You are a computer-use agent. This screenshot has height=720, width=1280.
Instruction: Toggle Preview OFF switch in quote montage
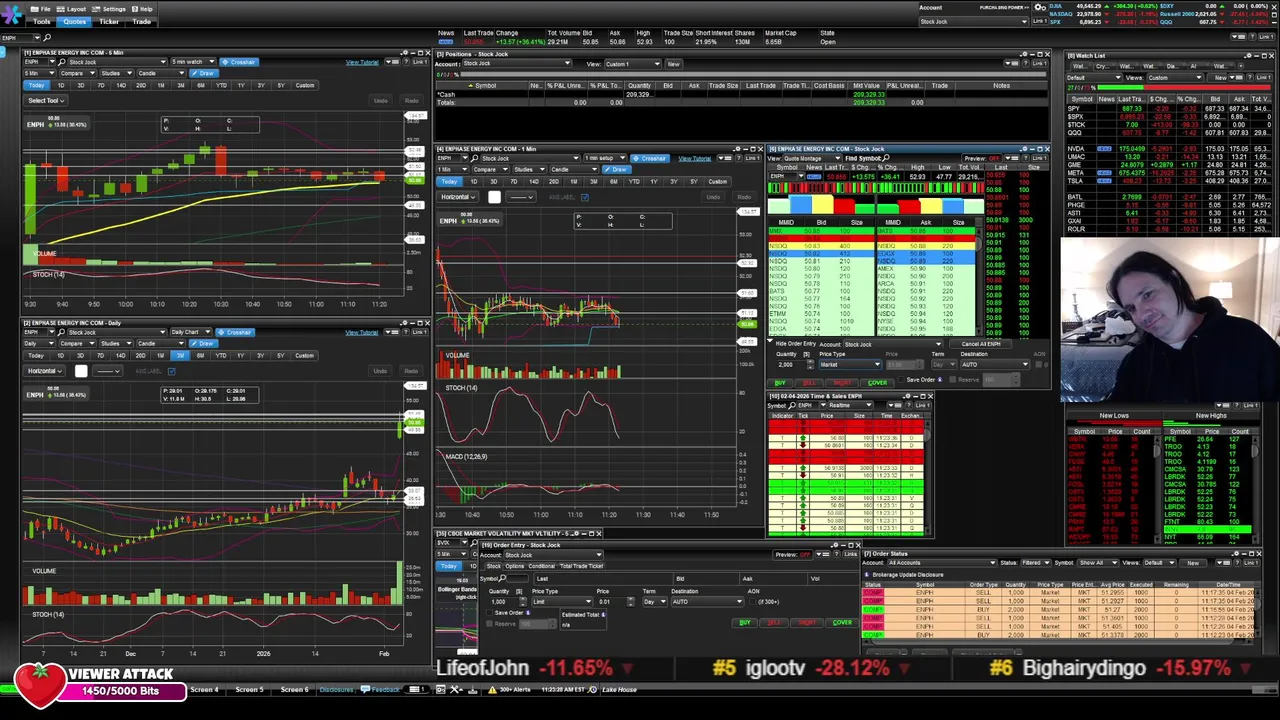coord(996,158)
